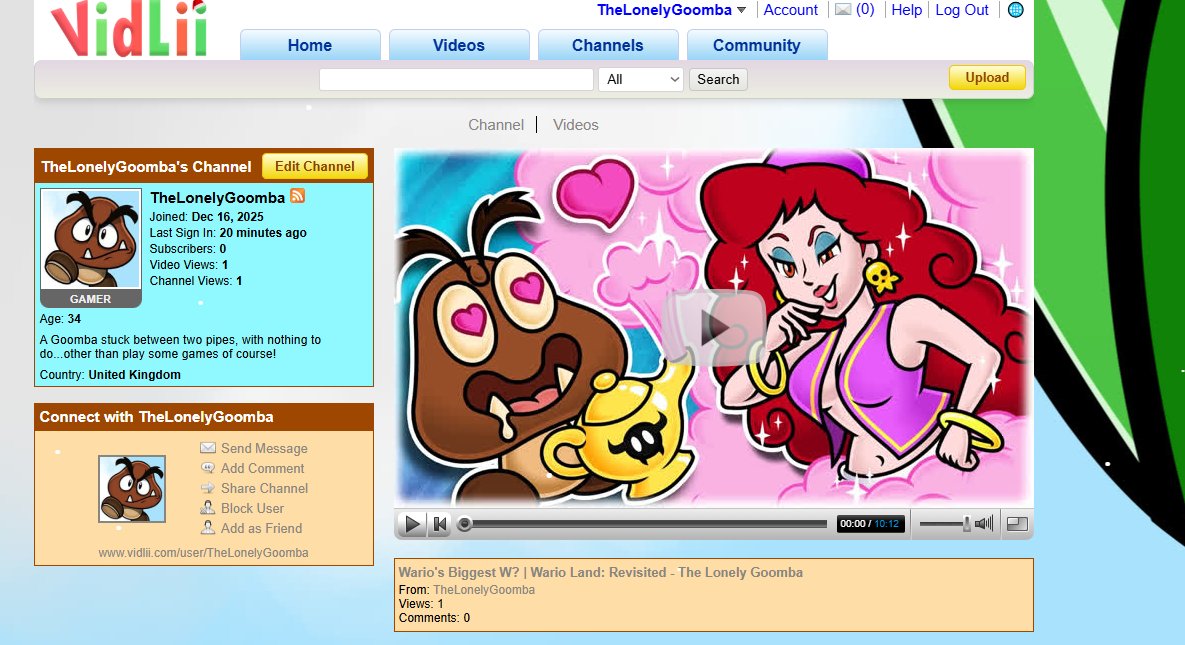Go to the Channels tab
Image resolution: width=1185 pixels, height=645 pixels.
608,45
